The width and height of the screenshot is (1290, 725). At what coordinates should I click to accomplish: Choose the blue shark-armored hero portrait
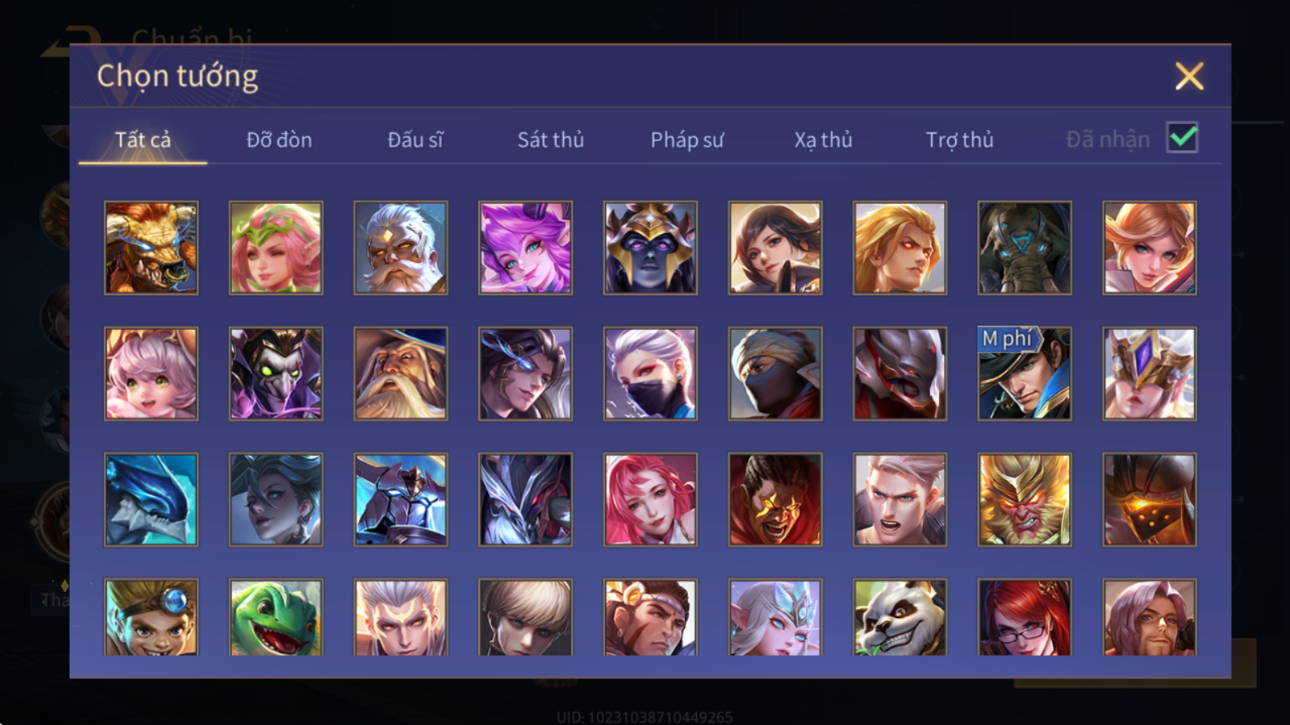[151, 499]
